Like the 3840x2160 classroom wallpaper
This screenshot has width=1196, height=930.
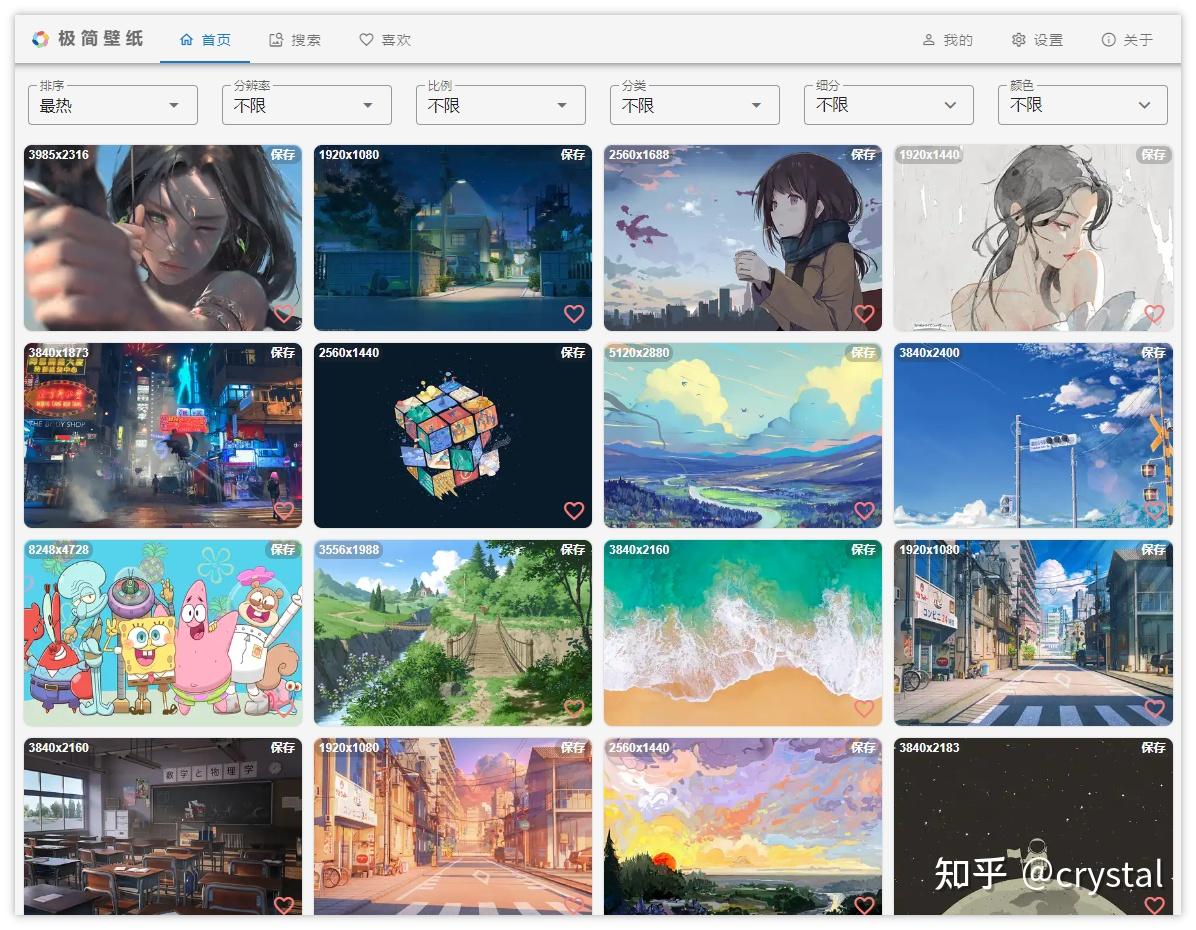coord(284,905)
